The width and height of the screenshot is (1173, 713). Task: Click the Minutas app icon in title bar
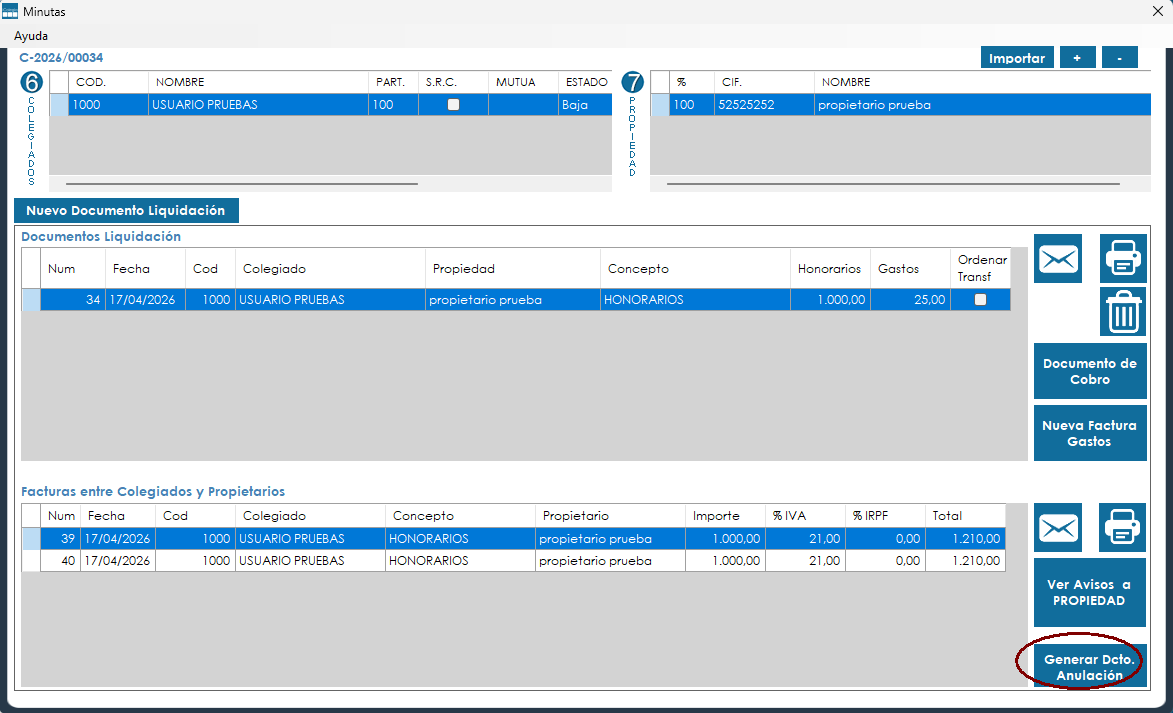10,12
